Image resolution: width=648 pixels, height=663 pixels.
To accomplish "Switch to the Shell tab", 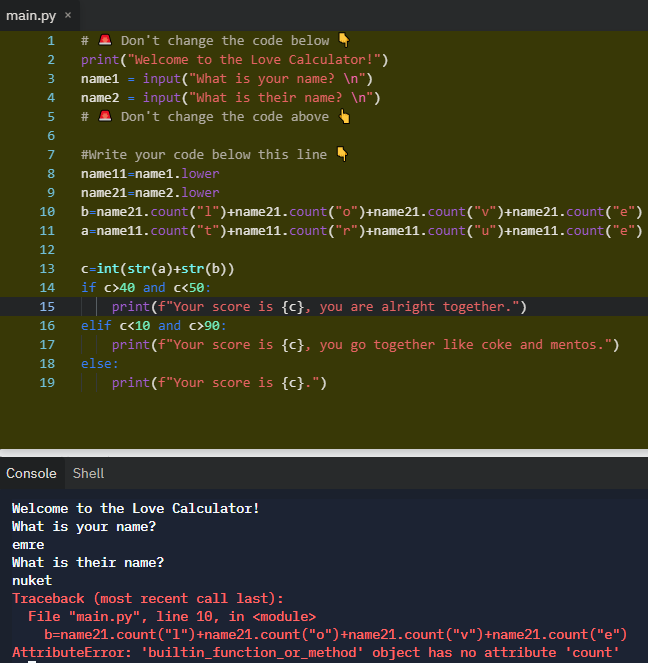I will (88, 473).
